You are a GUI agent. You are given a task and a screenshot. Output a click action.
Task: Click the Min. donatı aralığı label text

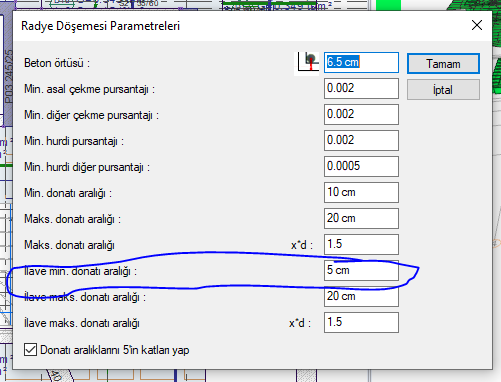68,193
